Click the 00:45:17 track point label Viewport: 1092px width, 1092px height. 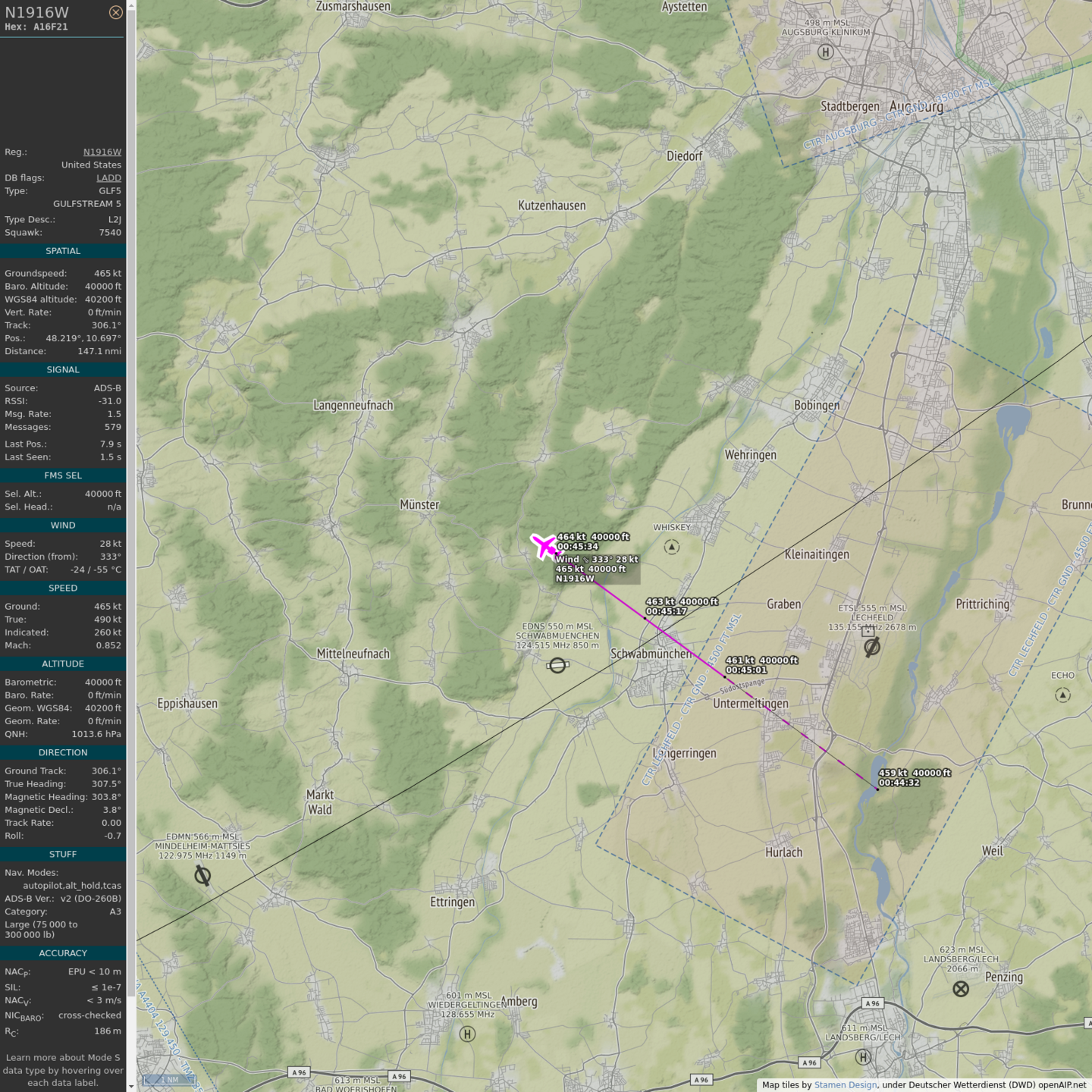[x=666, y=611]
